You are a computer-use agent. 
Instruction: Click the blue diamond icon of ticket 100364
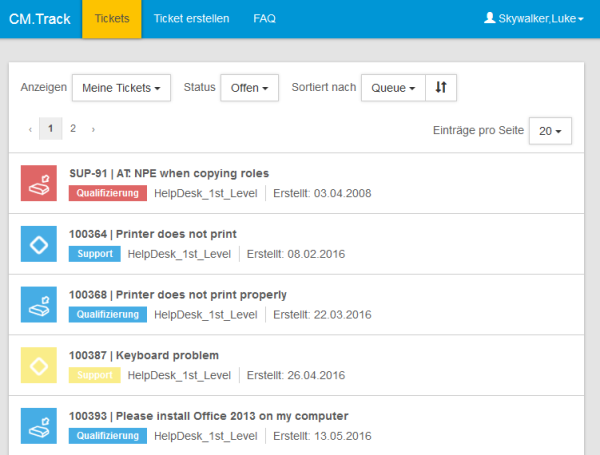pos(39,244)
